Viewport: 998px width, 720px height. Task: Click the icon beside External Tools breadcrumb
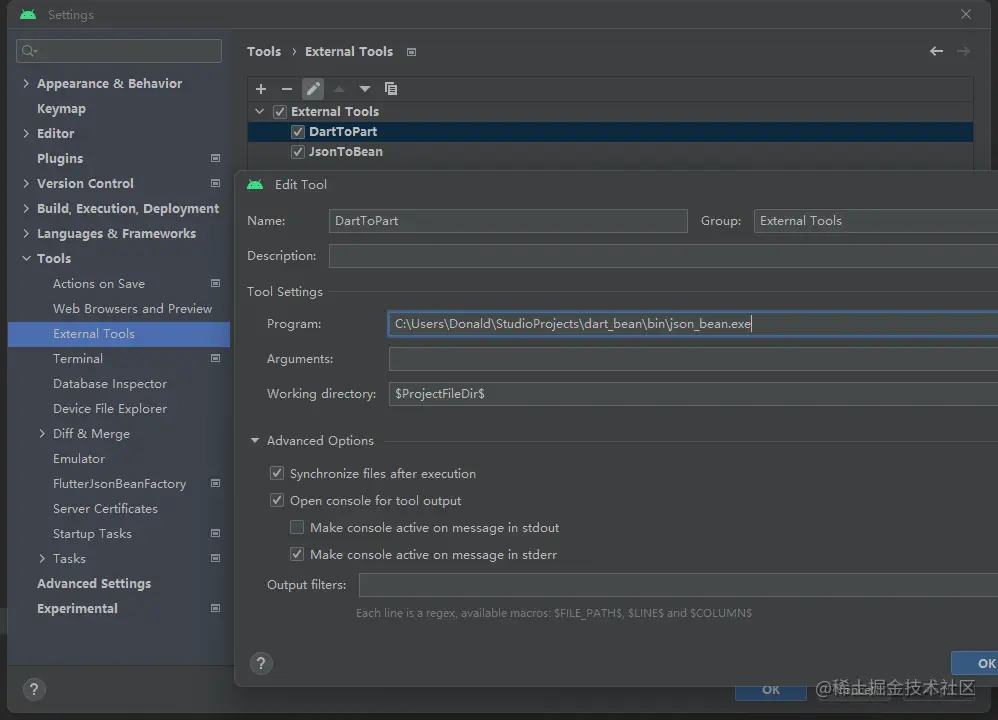click(x=411, y=52)
